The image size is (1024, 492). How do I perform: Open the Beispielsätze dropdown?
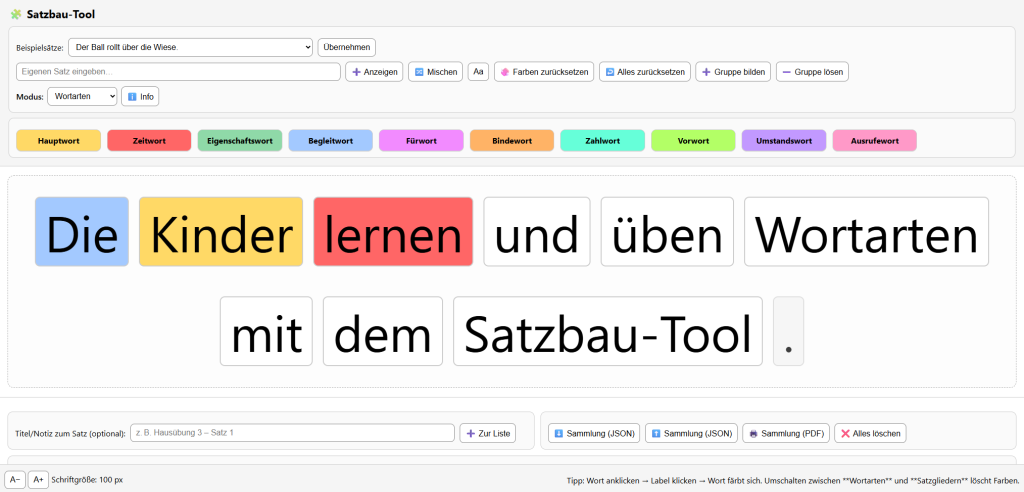[190, 47]
